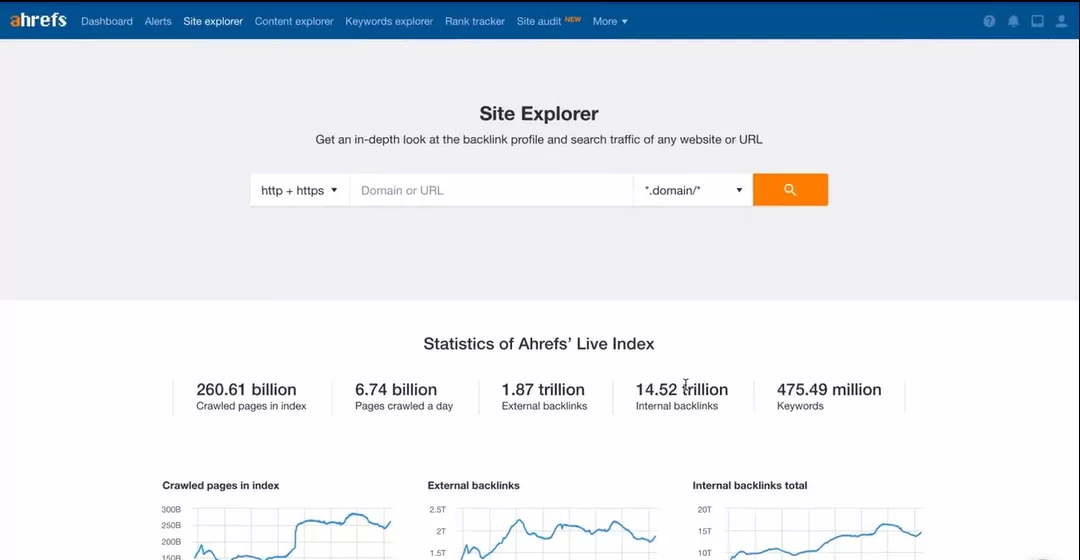
Task: Open Keywords explorer
Action: coord(389,21)
